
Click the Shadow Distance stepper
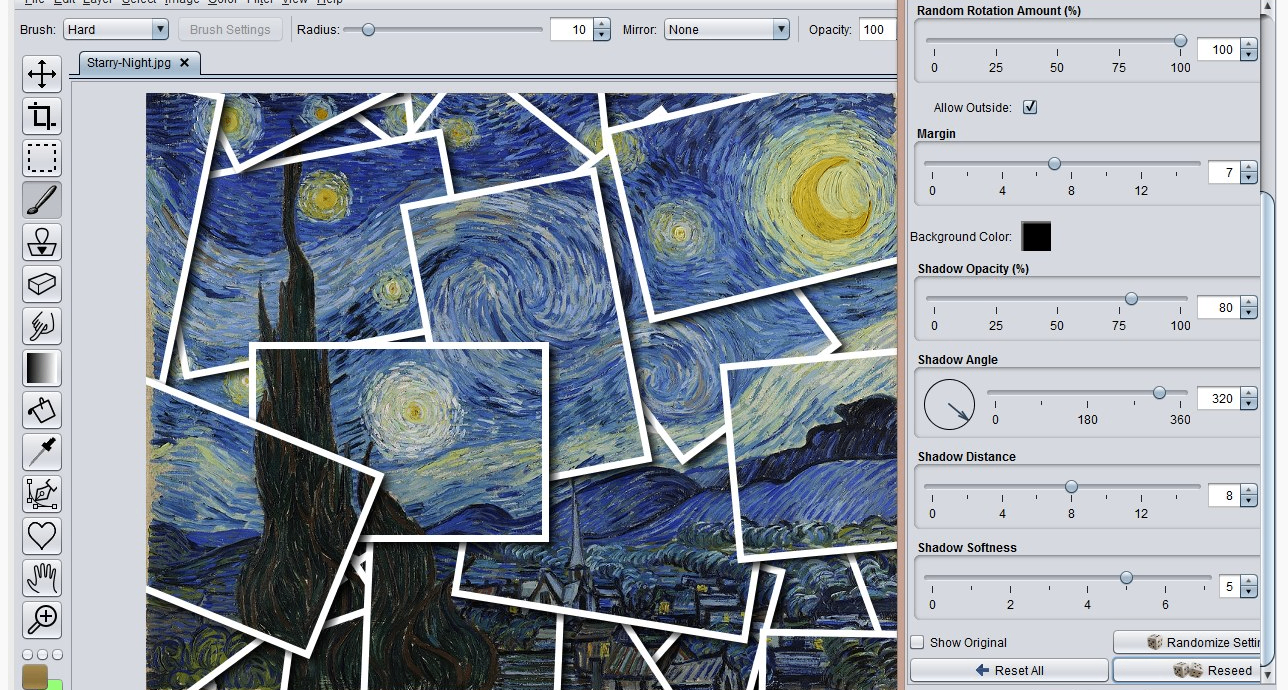coord(1248,496)
